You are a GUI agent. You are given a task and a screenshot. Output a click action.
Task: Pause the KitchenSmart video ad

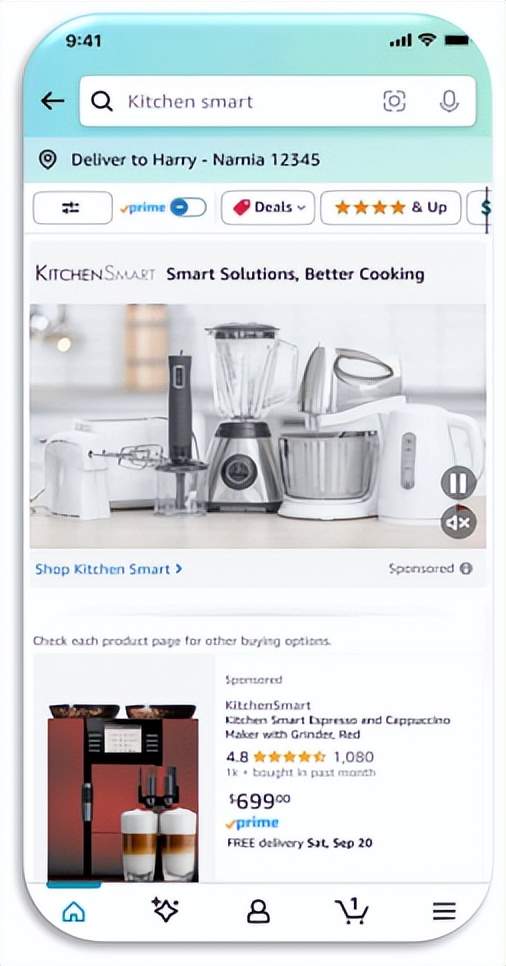click(459, 483)
